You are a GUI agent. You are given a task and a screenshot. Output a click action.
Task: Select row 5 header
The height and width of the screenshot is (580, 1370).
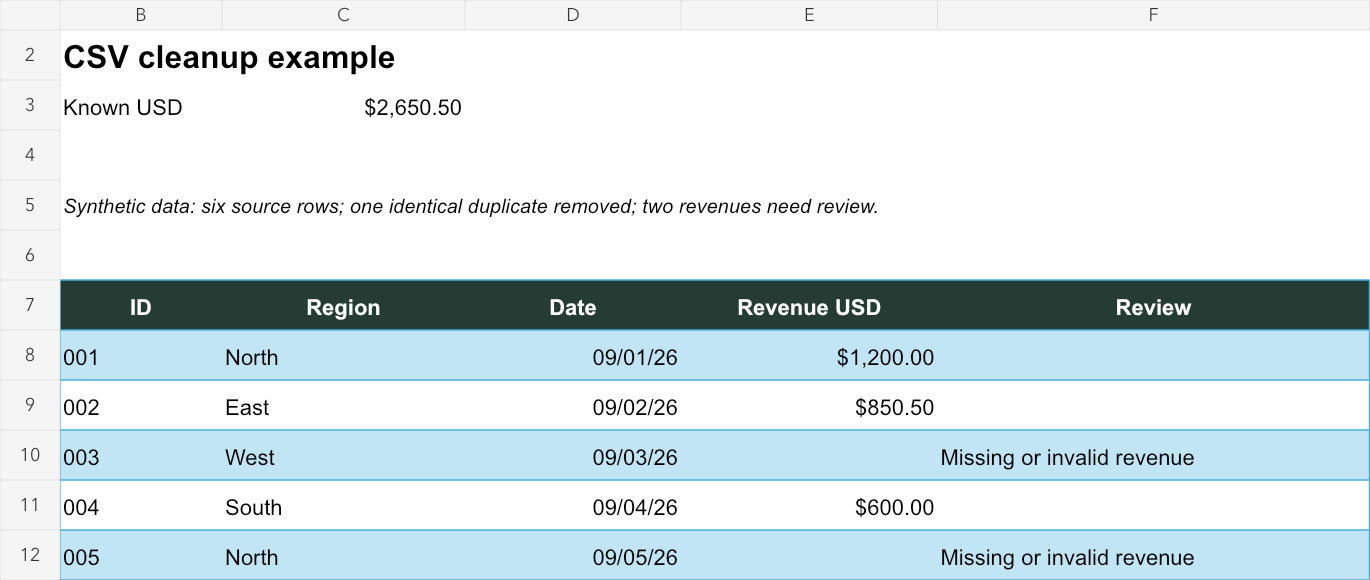(x=30, y=205)
